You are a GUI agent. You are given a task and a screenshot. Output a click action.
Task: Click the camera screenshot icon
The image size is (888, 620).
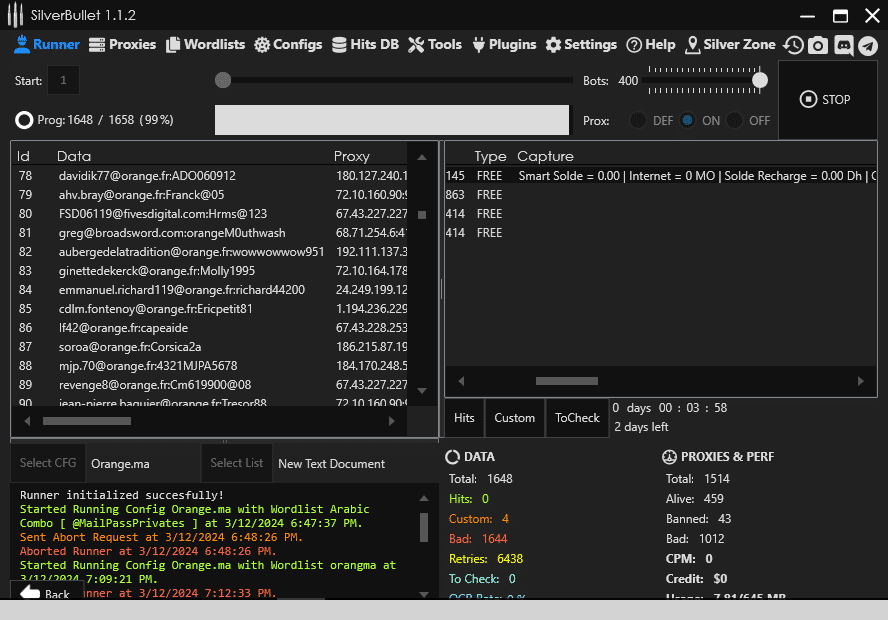[818, 45]
